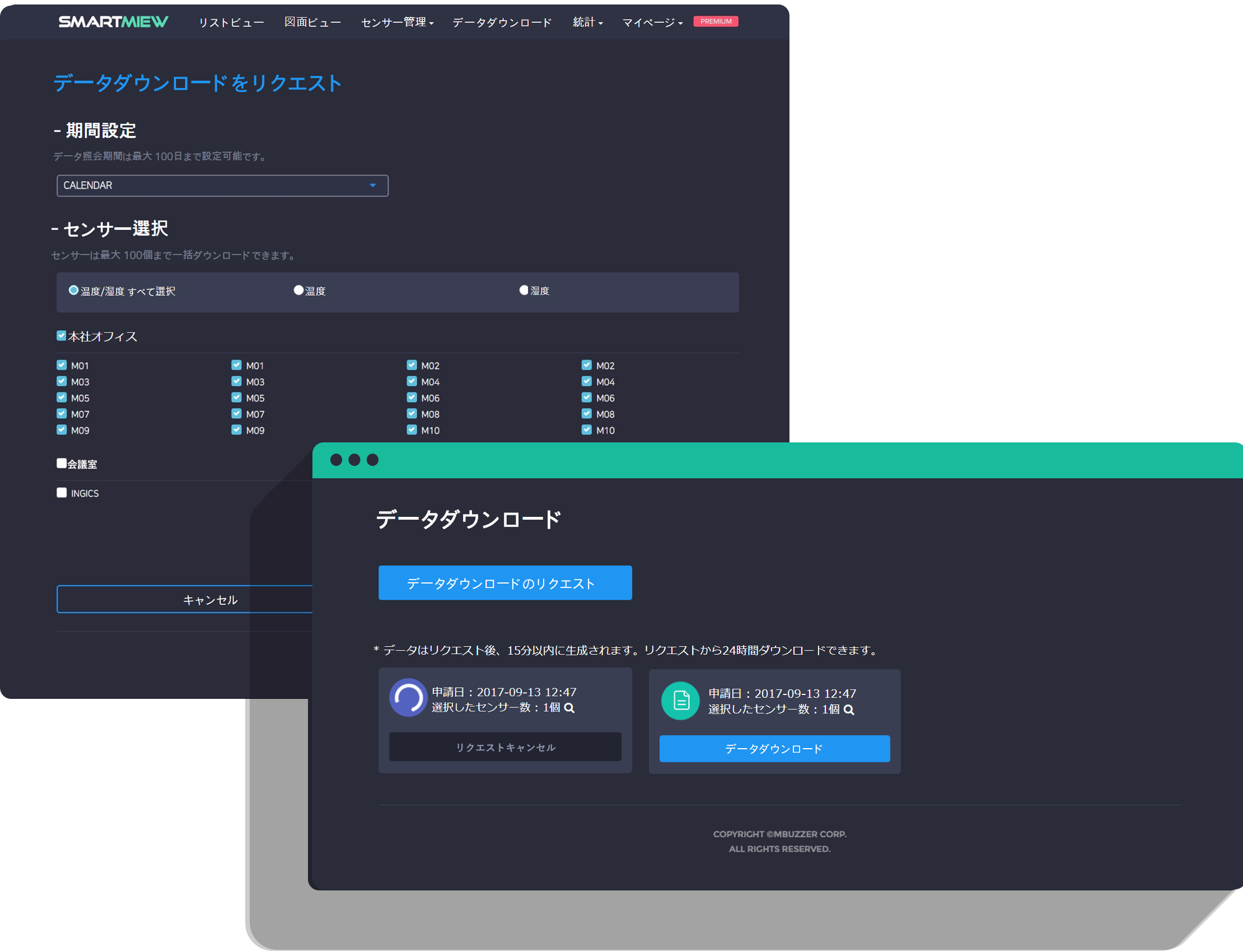Click the first dot in the green title bar

coord(336,460)
